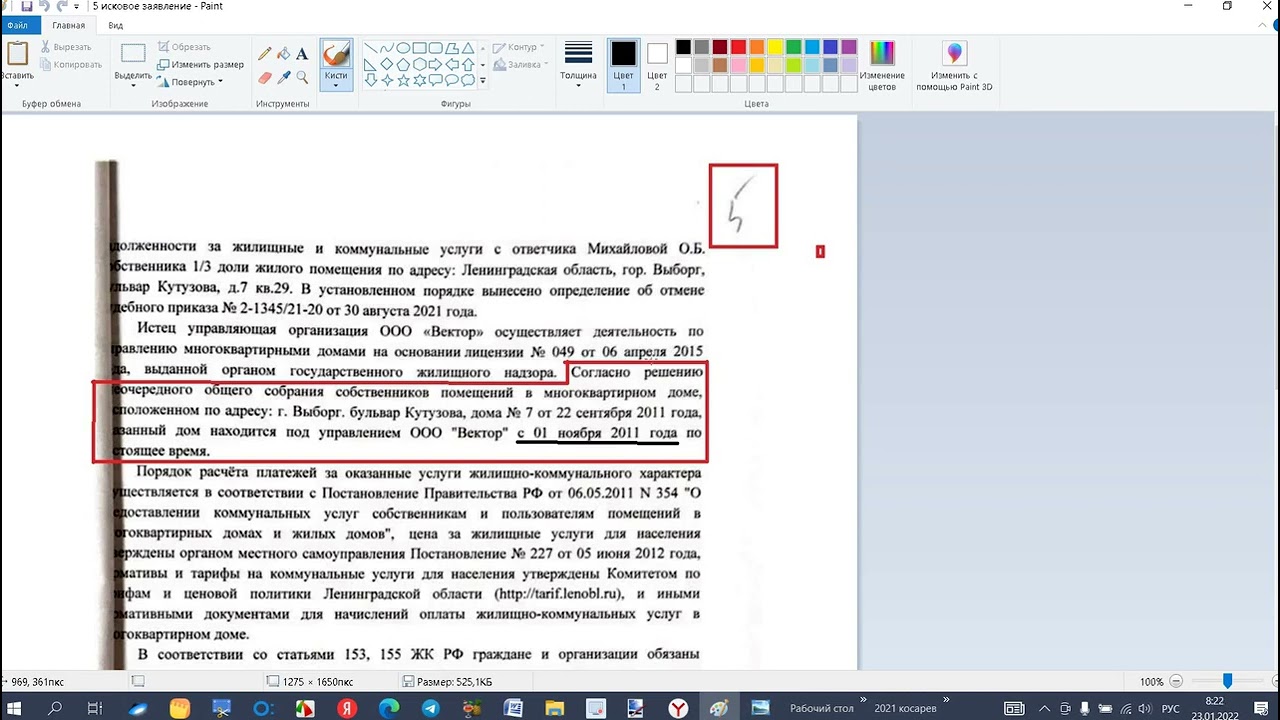This screenshot has height=720, width=1280.
Task: Open the Select (Выделить) dropdown arrow
Action: [133, 85]
